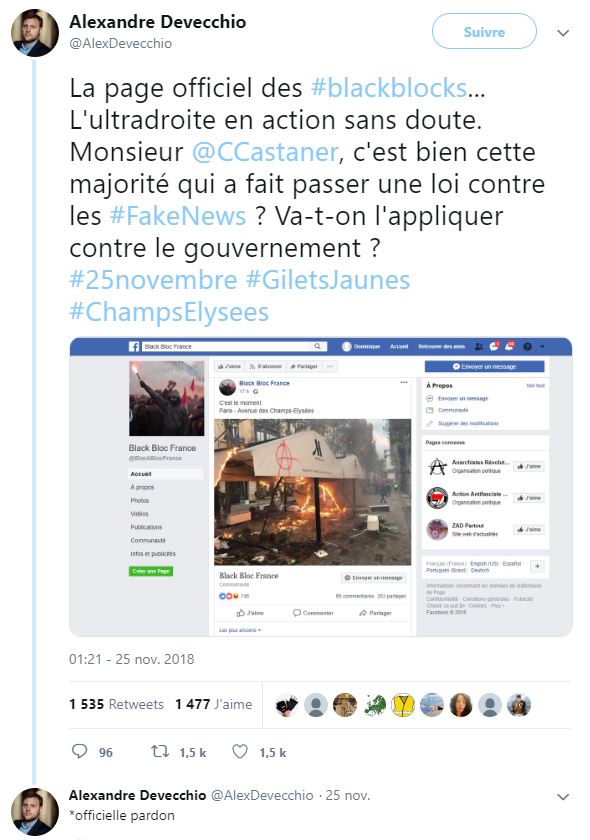Like the tweet with the heart icon

pyautogui.click(x=240, y=752)
